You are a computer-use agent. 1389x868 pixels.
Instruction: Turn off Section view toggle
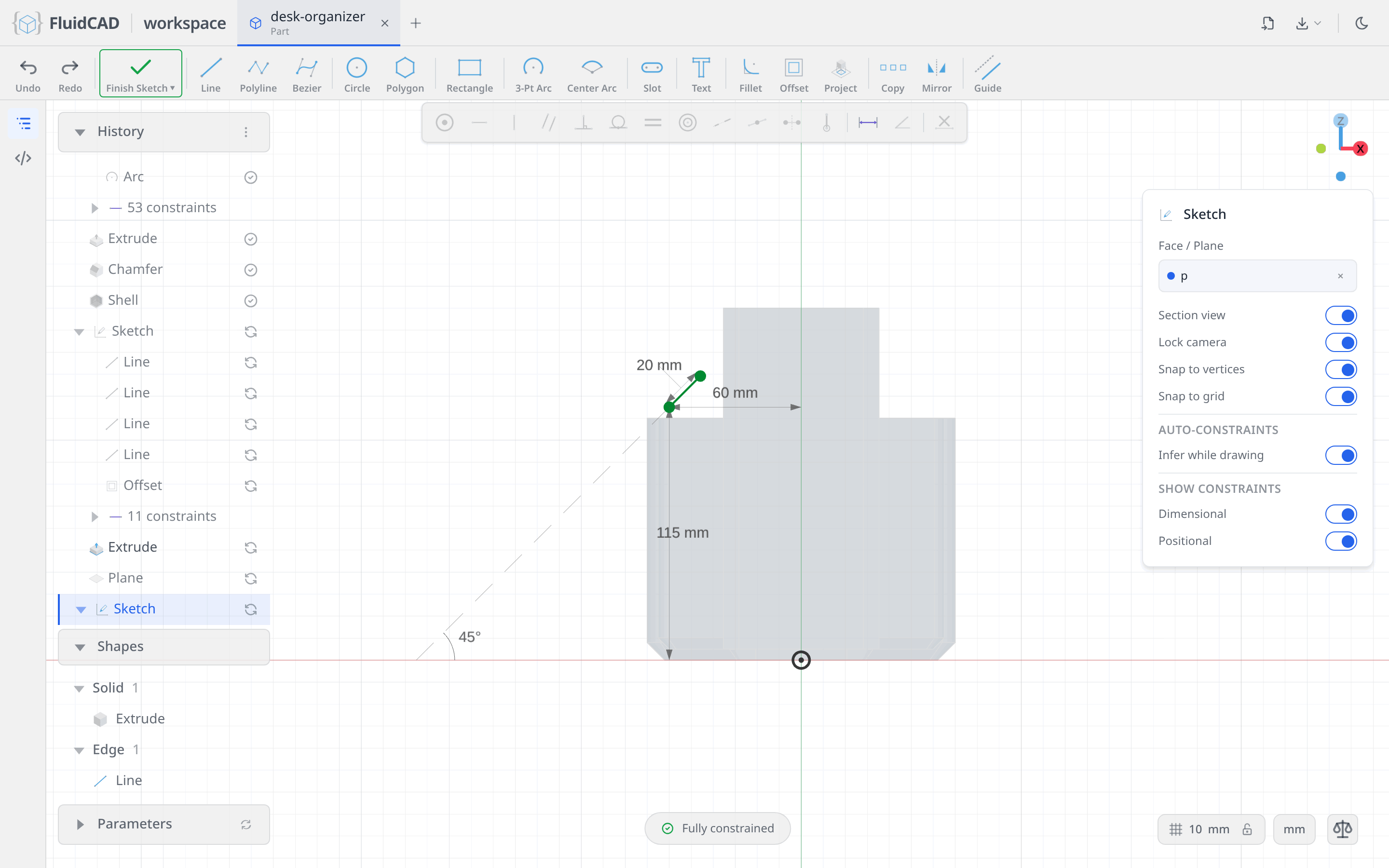pos(1340,315)
